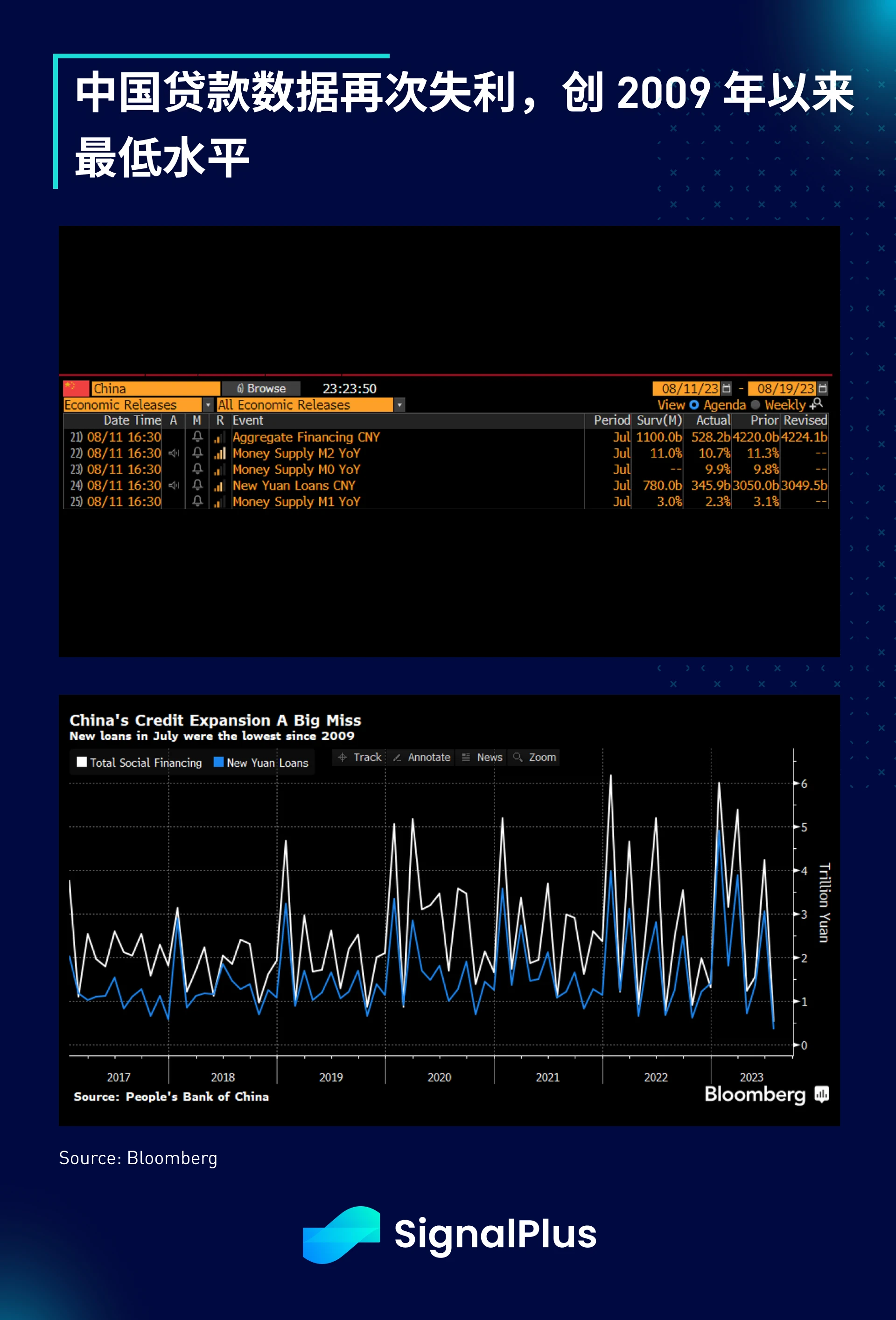The width and height of the screenshot is (896, 1320).
Task: Expand the All Economic Releases dropdown arrow
Action: [399, 405]
